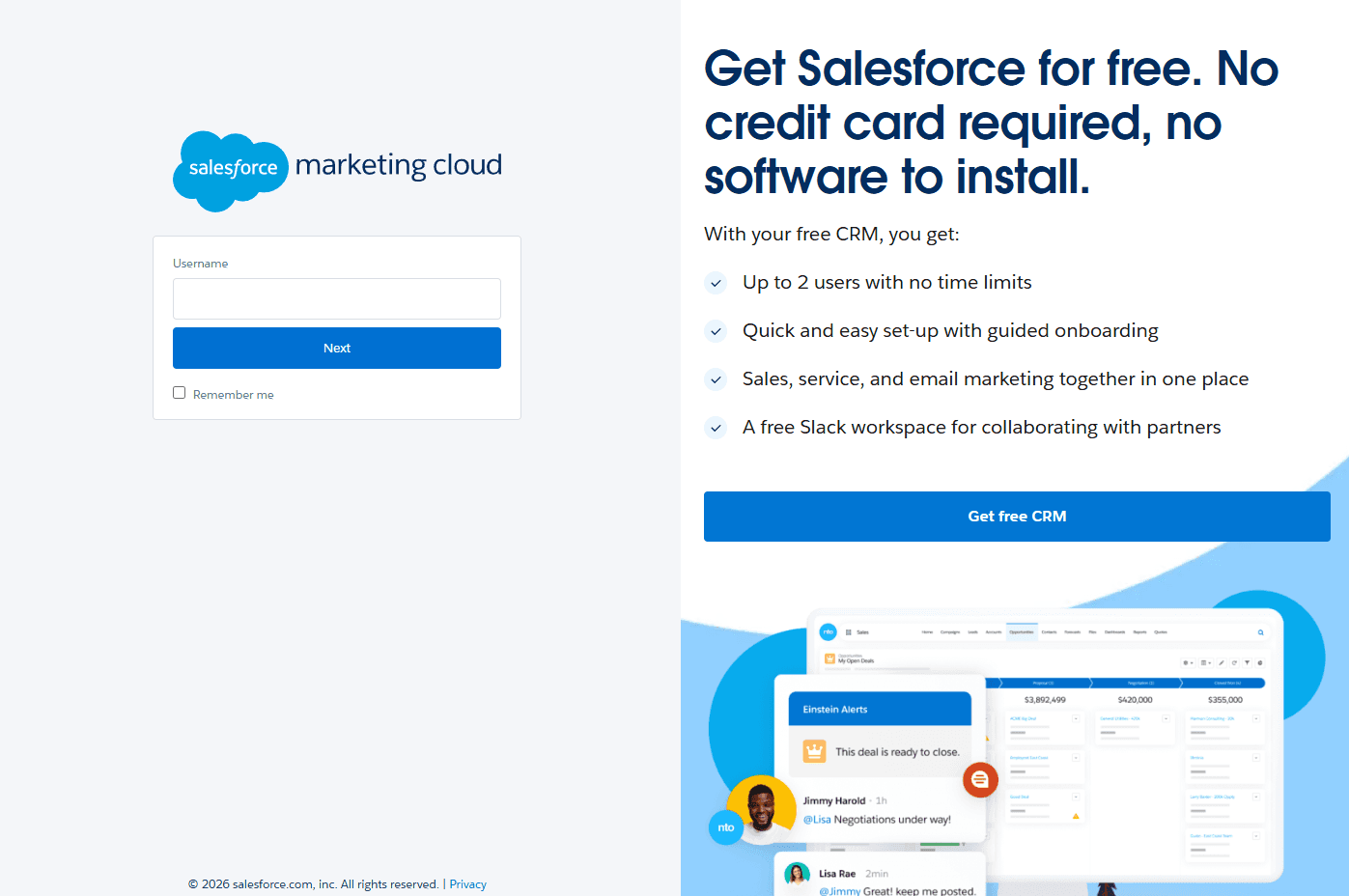The height and width of the screenshot is (896, 1349).
Task: Click the orange chat bubble icon
Action: (x=980, y=779)
